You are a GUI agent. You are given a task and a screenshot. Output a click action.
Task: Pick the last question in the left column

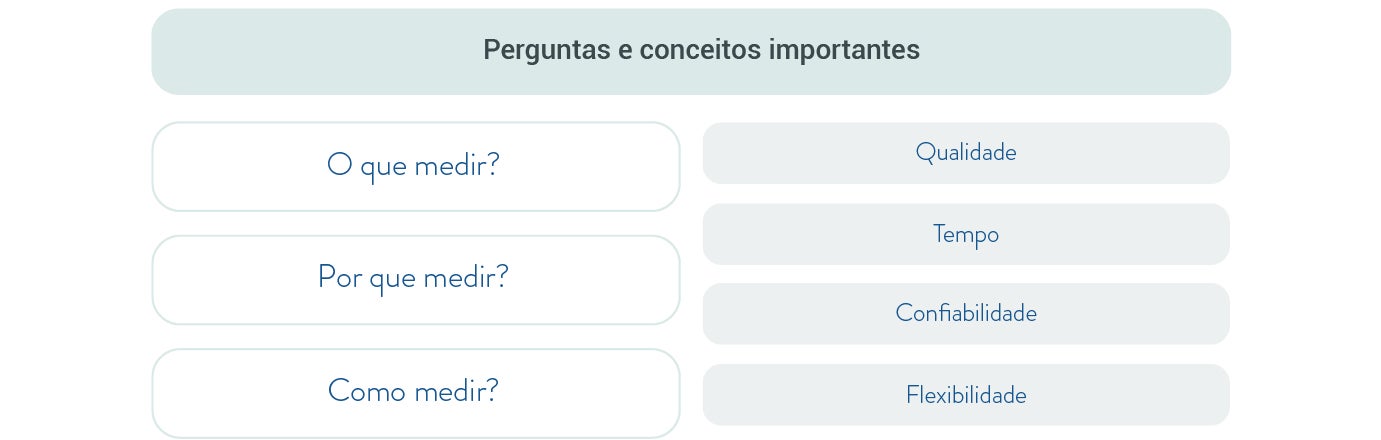(415, 392)
